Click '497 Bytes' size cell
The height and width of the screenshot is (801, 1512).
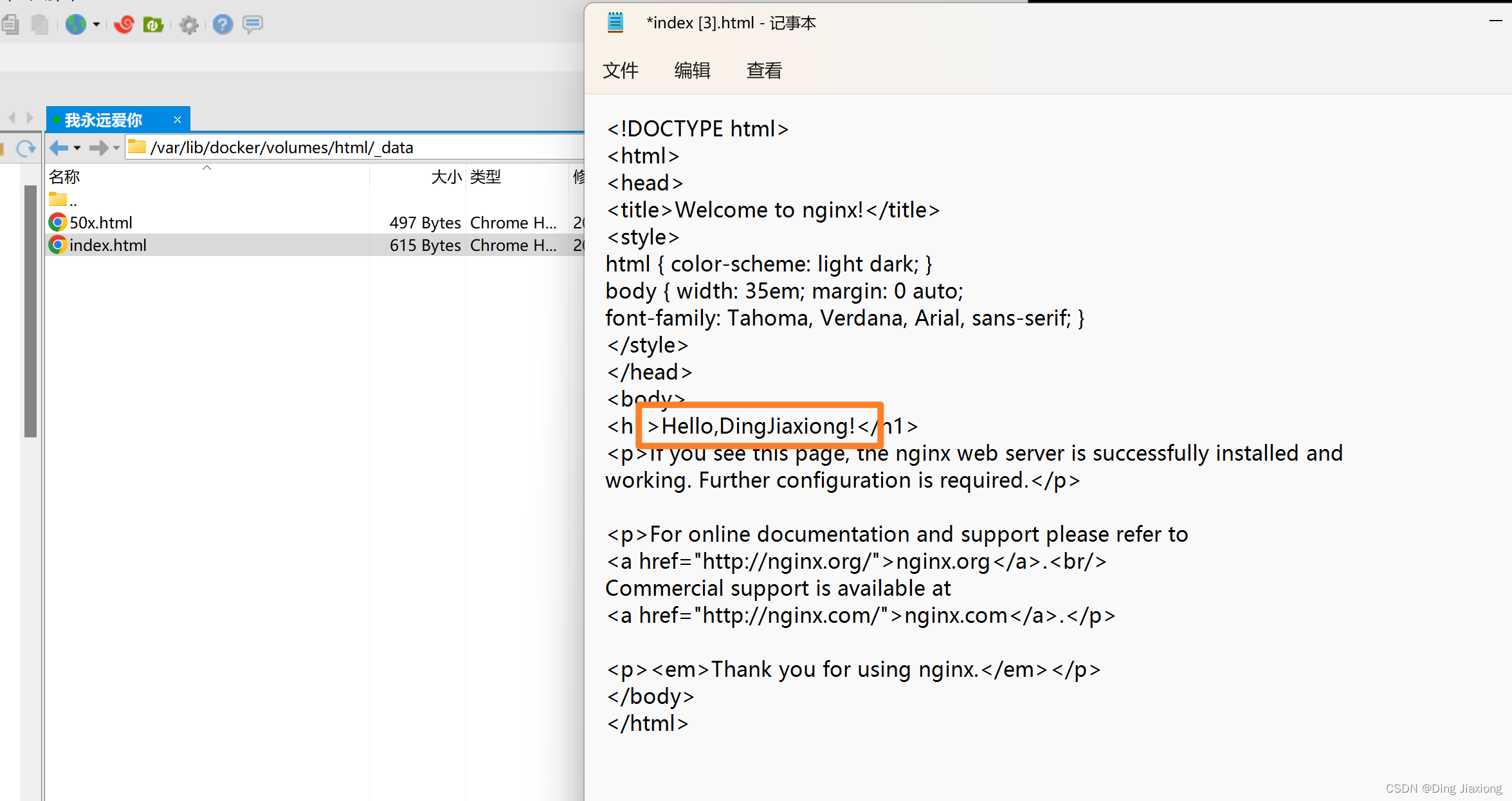(x=425, y=223)
